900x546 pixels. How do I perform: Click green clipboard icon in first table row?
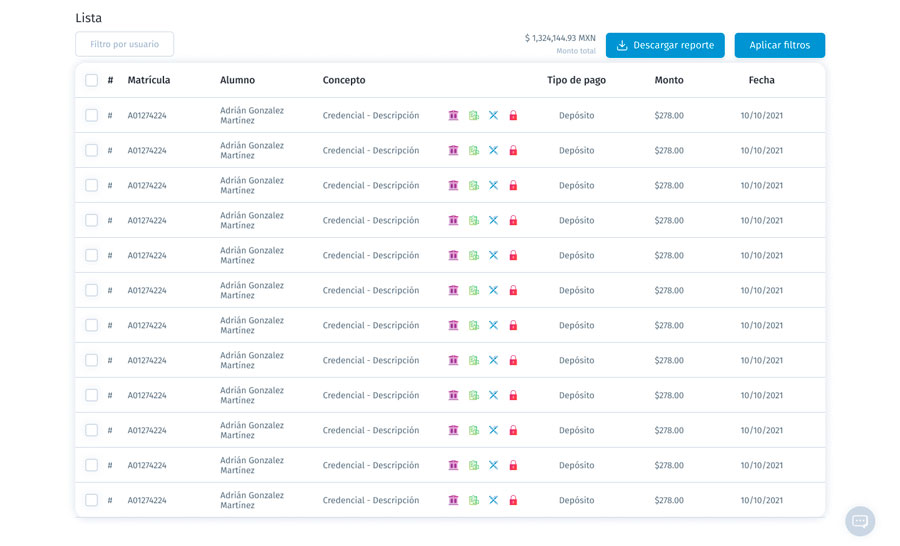[x=474, y=115]
